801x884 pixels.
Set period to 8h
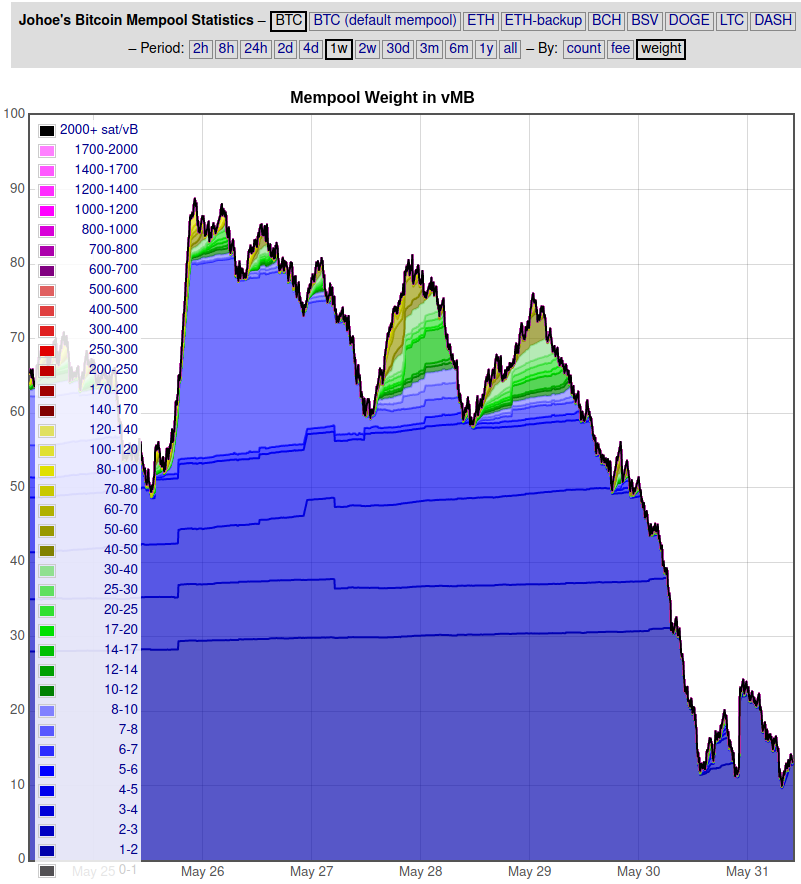[x=226, y=49]
